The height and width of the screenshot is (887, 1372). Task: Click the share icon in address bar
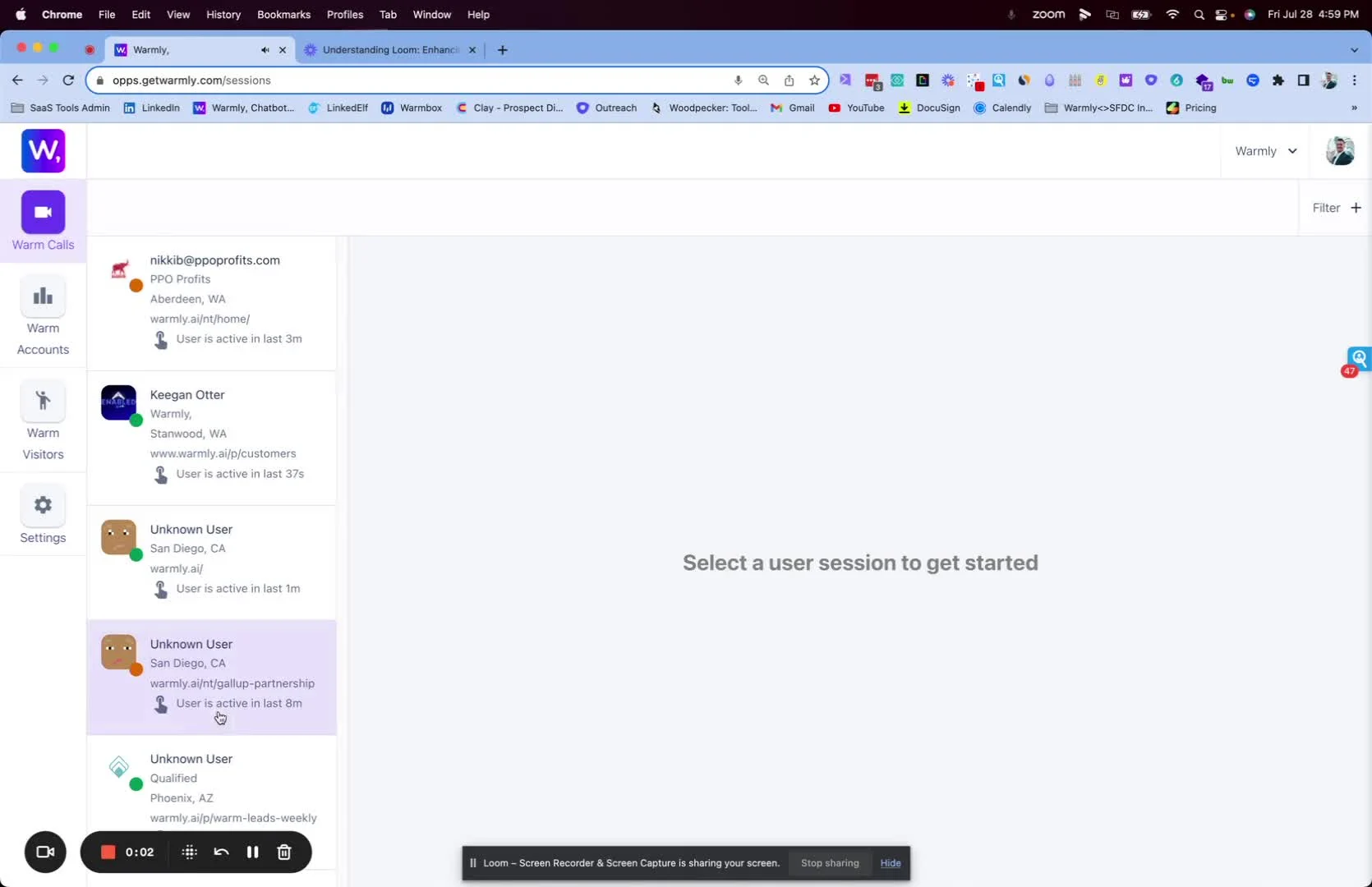pyautogui.click(x=789, y=80)
